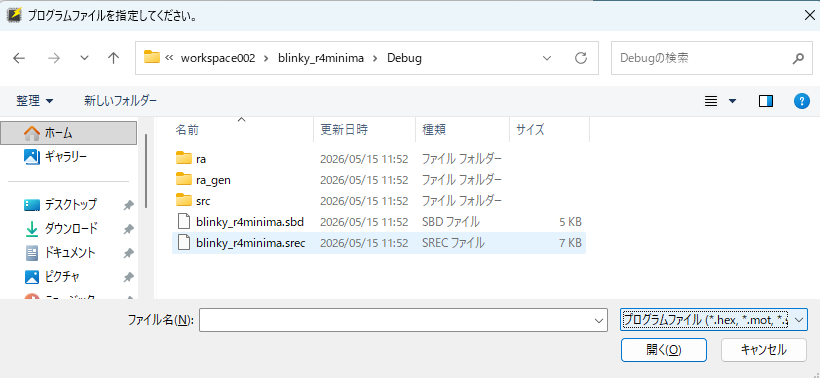The image size is (820, 378).
Task: Unpin デスクトップ with its pin icon
Action: (x=128, y=205)
